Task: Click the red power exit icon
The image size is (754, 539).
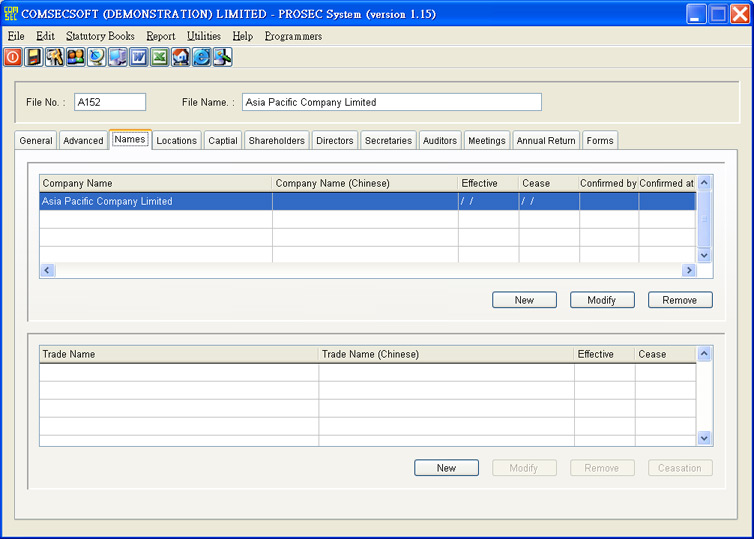Action: tap(13, 57)
